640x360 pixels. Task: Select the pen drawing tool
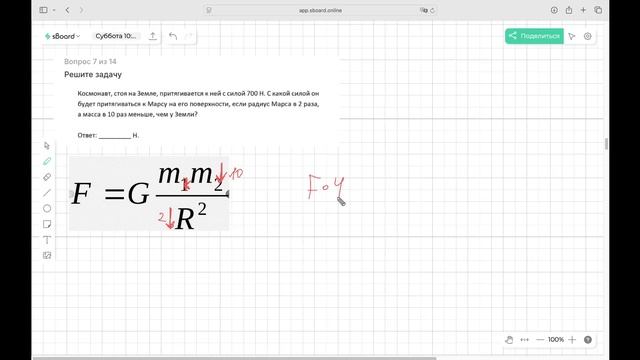[x=47, y=161]
